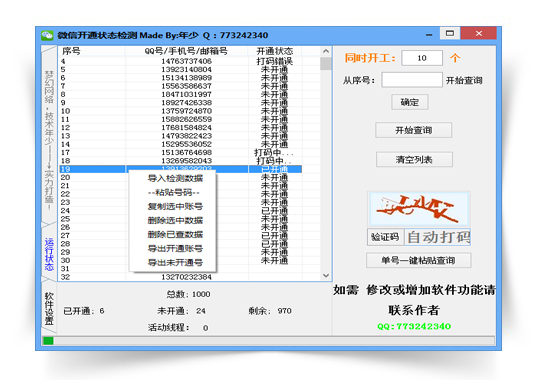
Task: Select row with number 18927426338
Action: tap(180, 102)
